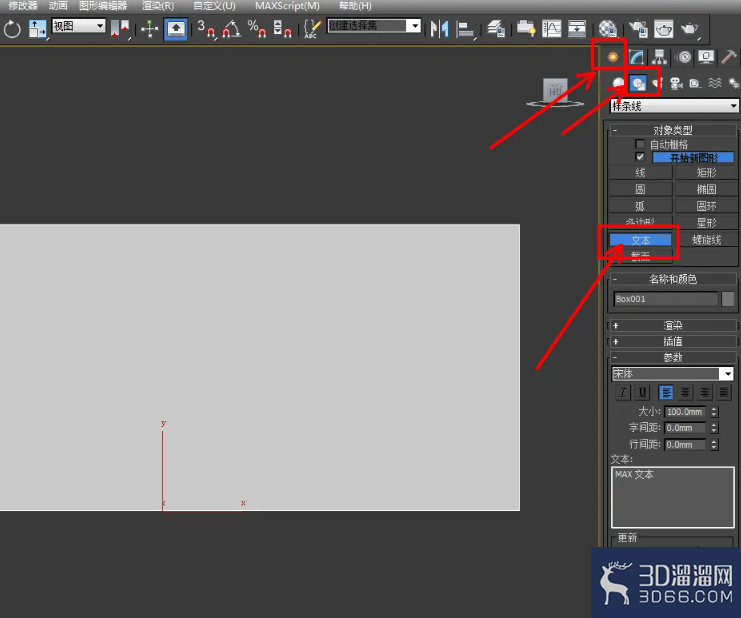Image resolution: width=741 pixels, height=618 pixels.
Task: Open Render Setup teapot icon
Action: tap(638, 29)
